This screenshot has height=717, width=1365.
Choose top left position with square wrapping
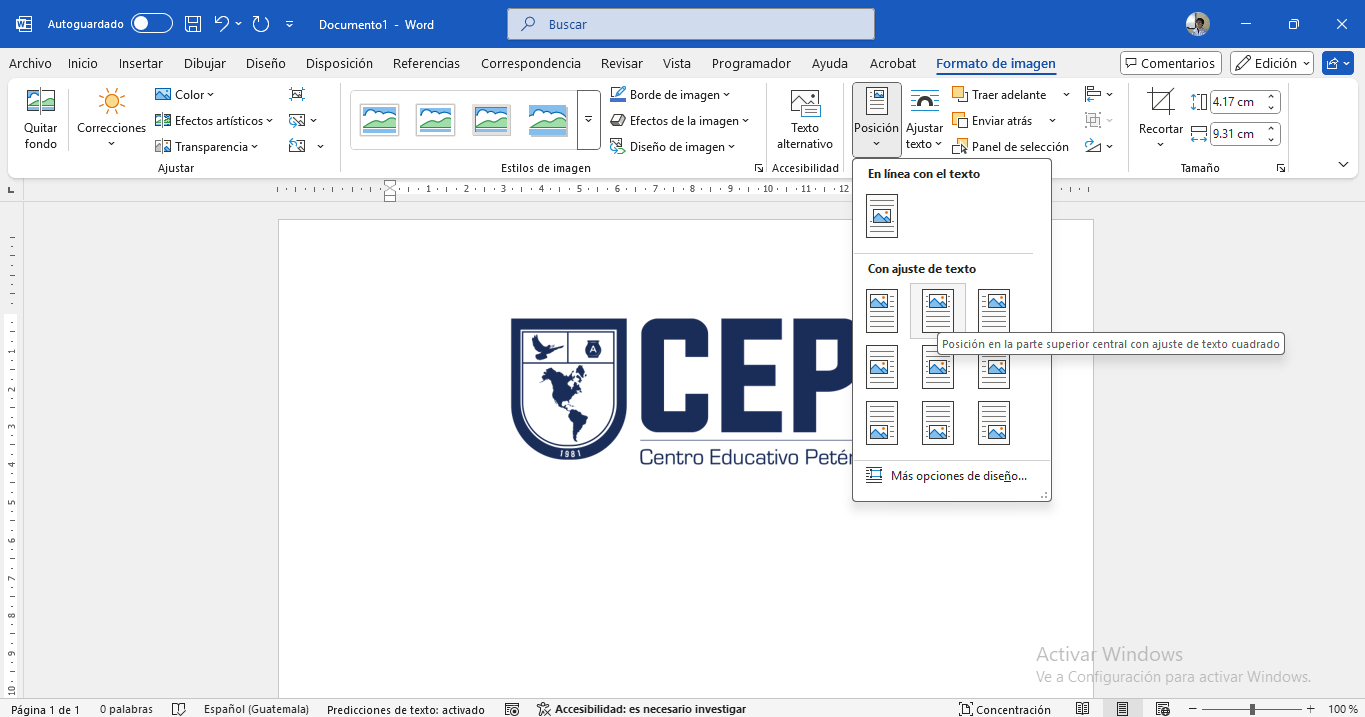[x=882, y=311]
